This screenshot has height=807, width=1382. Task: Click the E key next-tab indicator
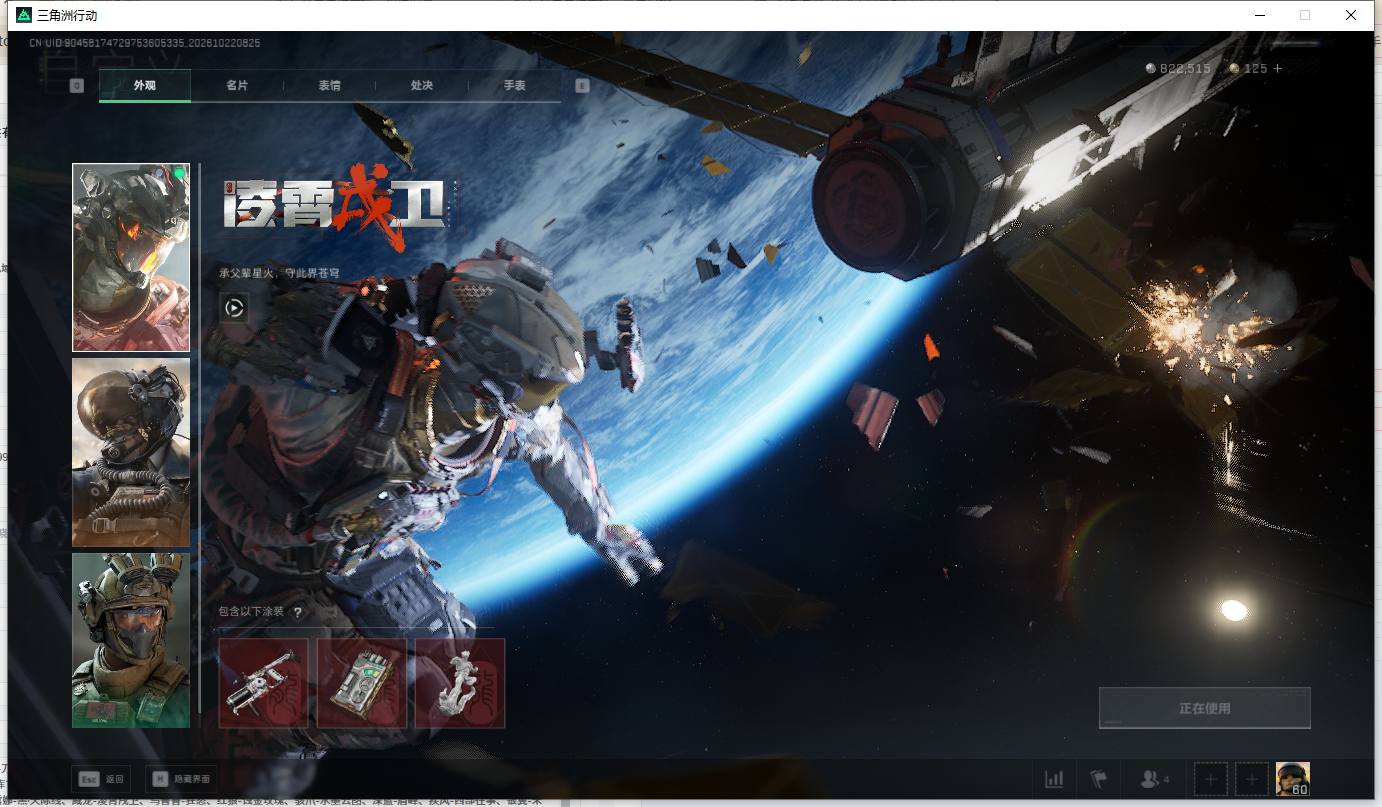[x=582, y=86]
